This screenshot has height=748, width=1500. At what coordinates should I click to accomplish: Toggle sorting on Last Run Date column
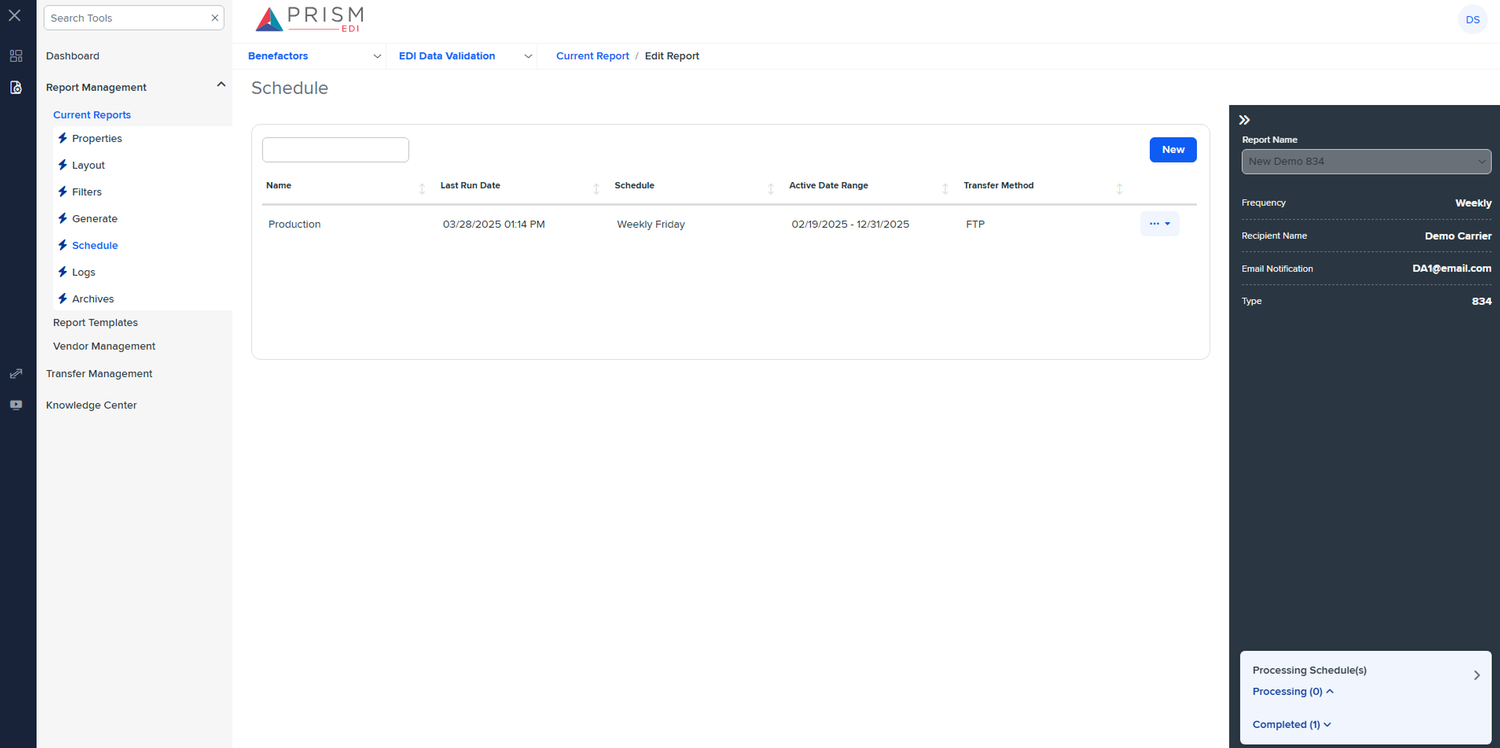click(597, 188)
